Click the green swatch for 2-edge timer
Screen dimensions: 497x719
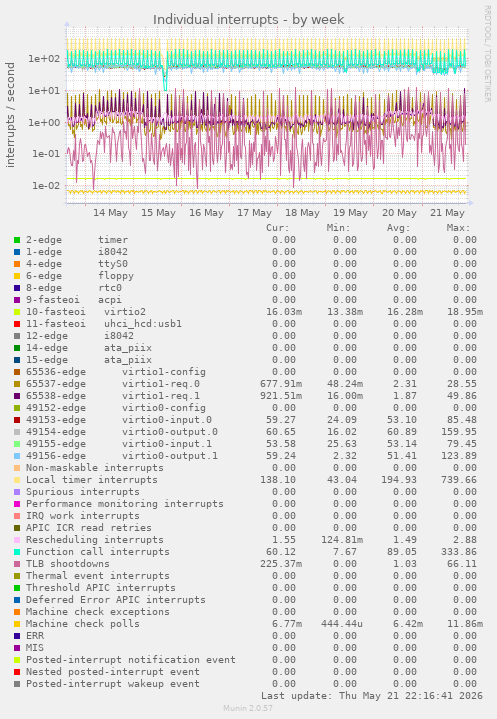click(x=17, y=240)
